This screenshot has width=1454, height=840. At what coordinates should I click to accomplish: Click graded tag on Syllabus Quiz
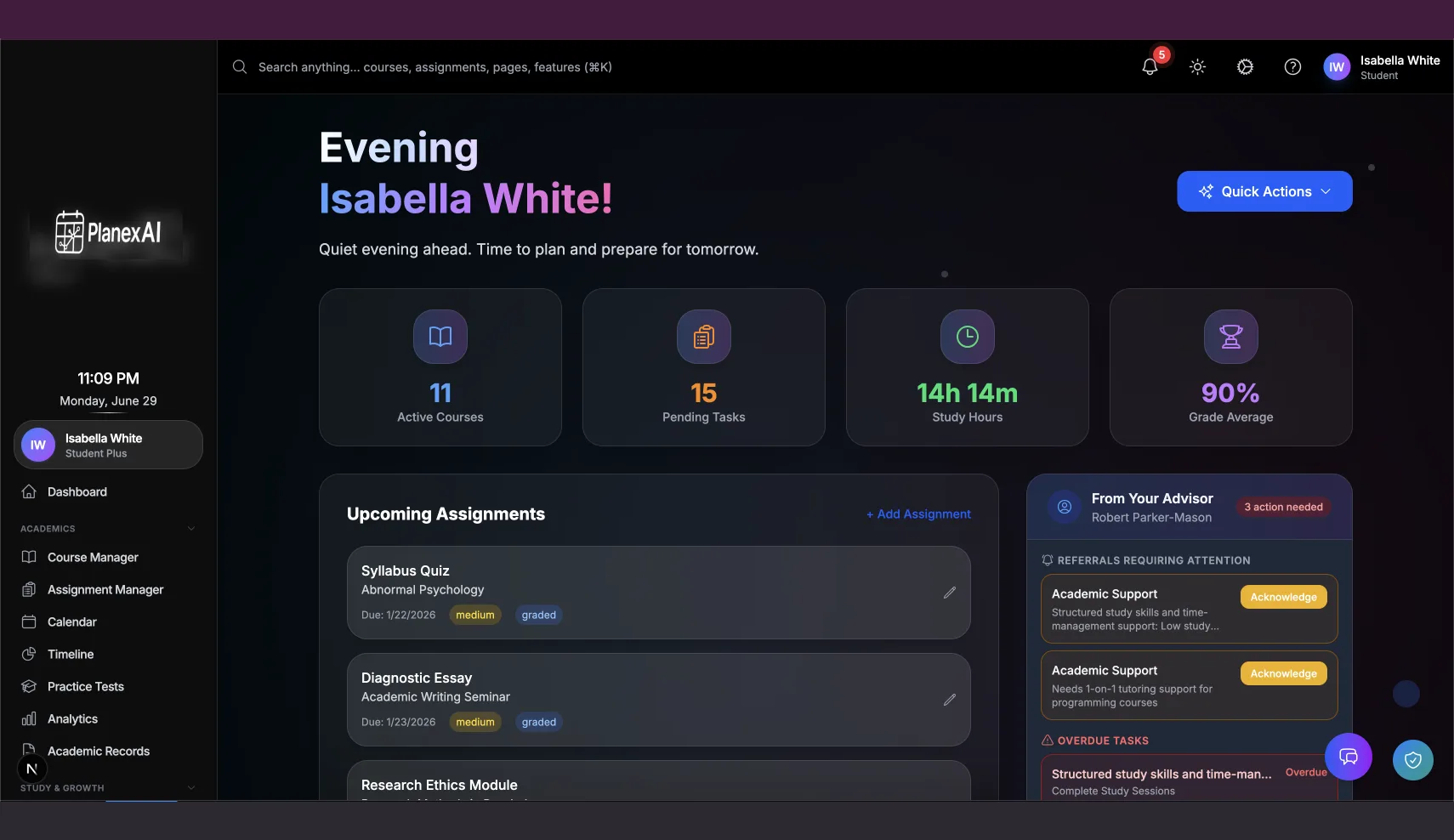point(539,616)
